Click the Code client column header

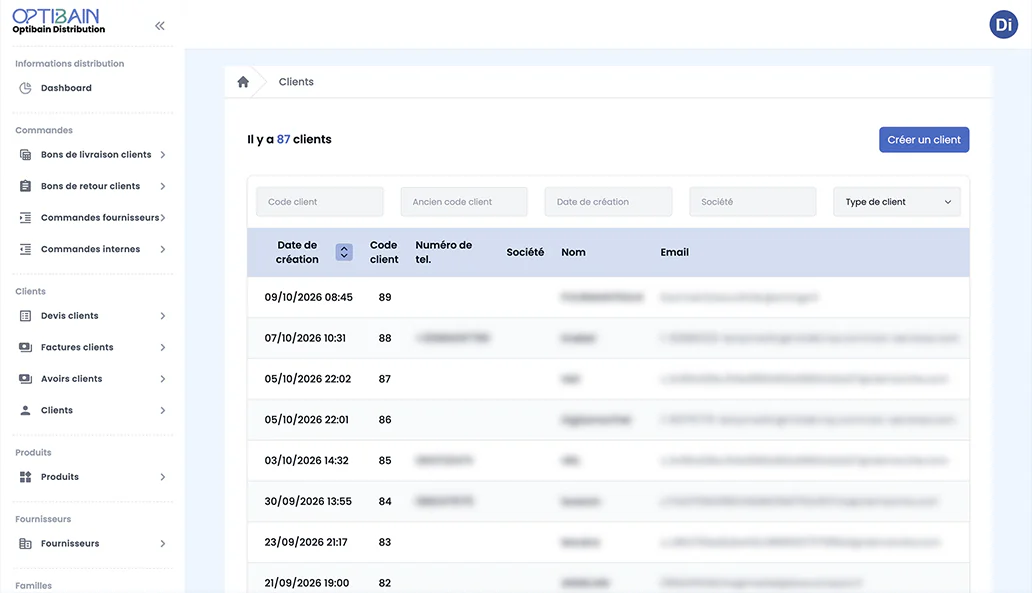[x=384, y=252]
